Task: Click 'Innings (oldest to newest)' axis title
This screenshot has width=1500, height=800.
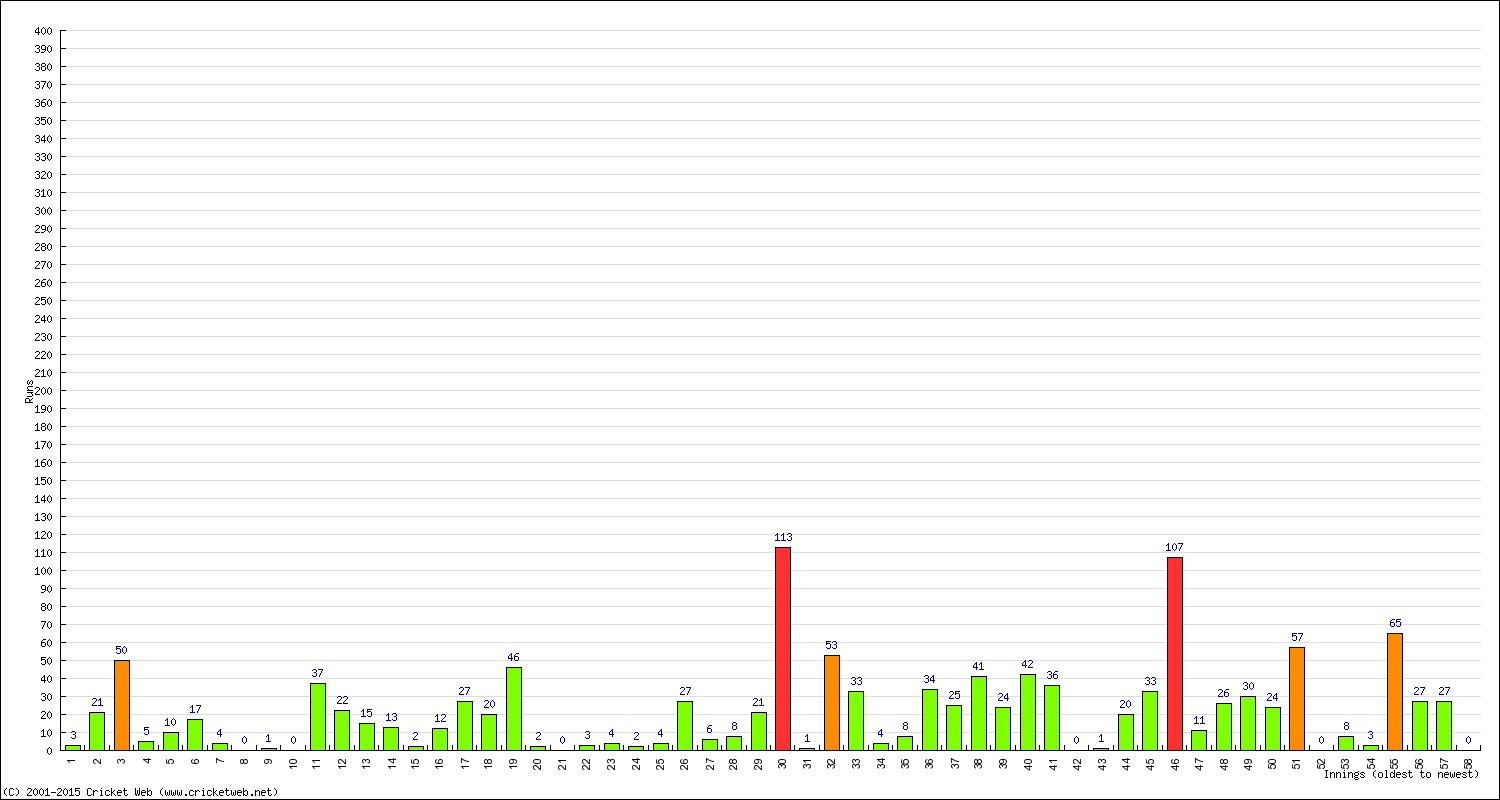Action: pyautogui.click(x=1401, y=775)
